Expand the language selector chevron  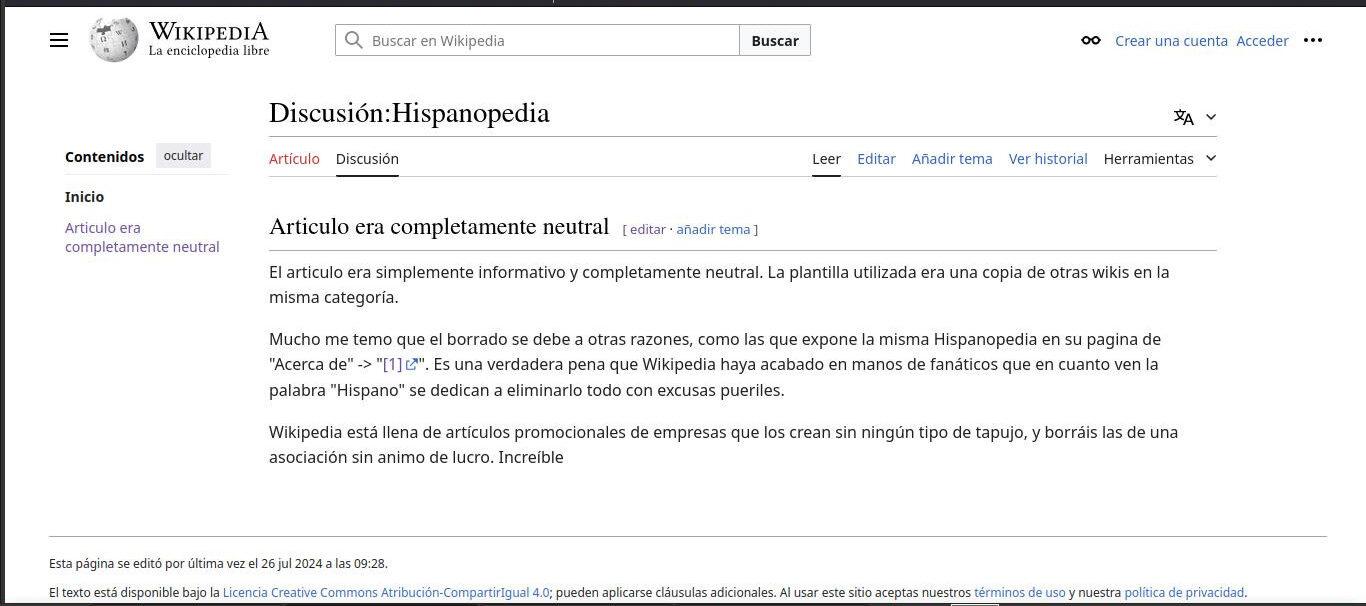[x=1211, y=117]
